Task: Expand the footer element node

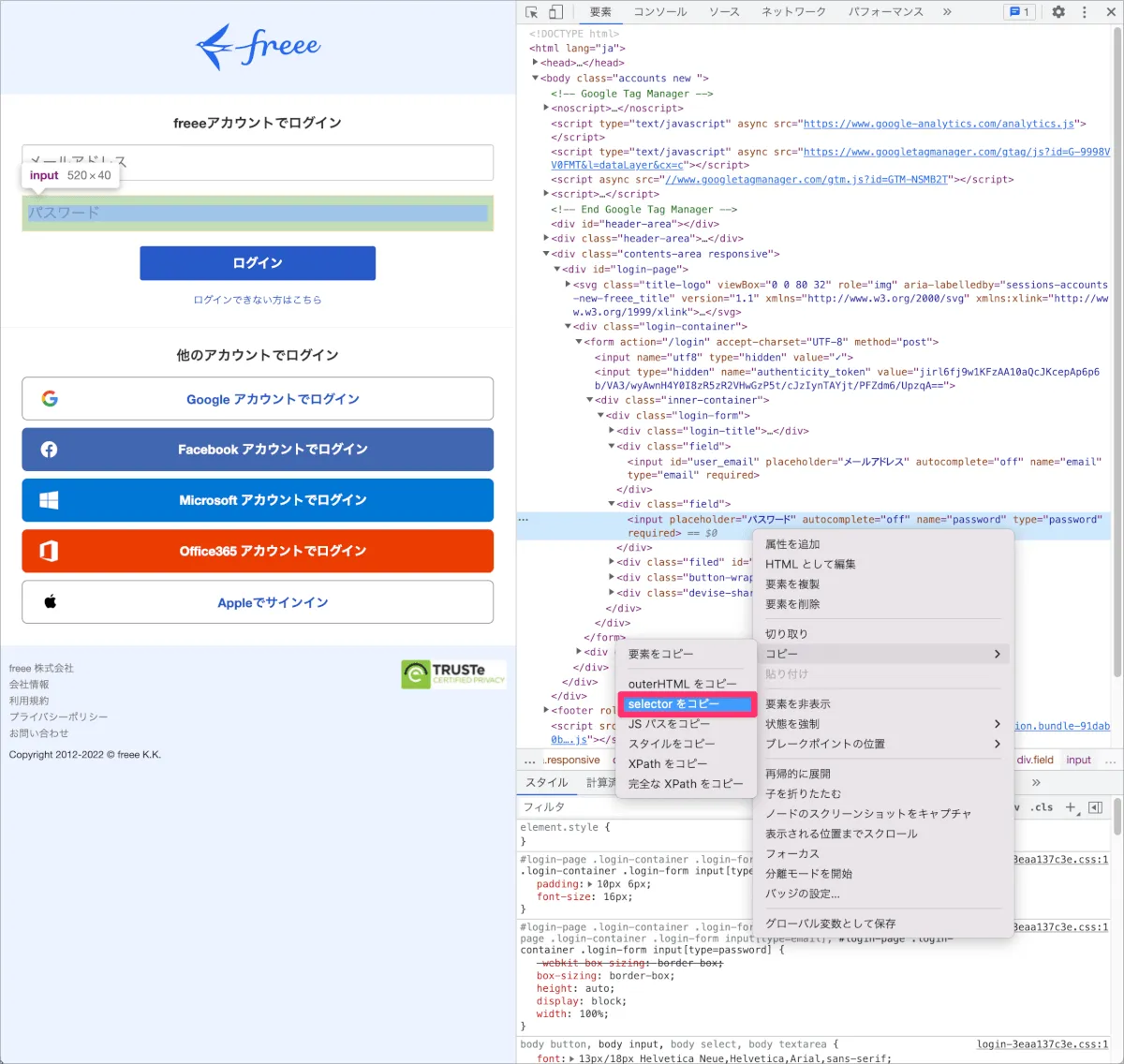Action: pyautogui.click(x=546, y=710)
